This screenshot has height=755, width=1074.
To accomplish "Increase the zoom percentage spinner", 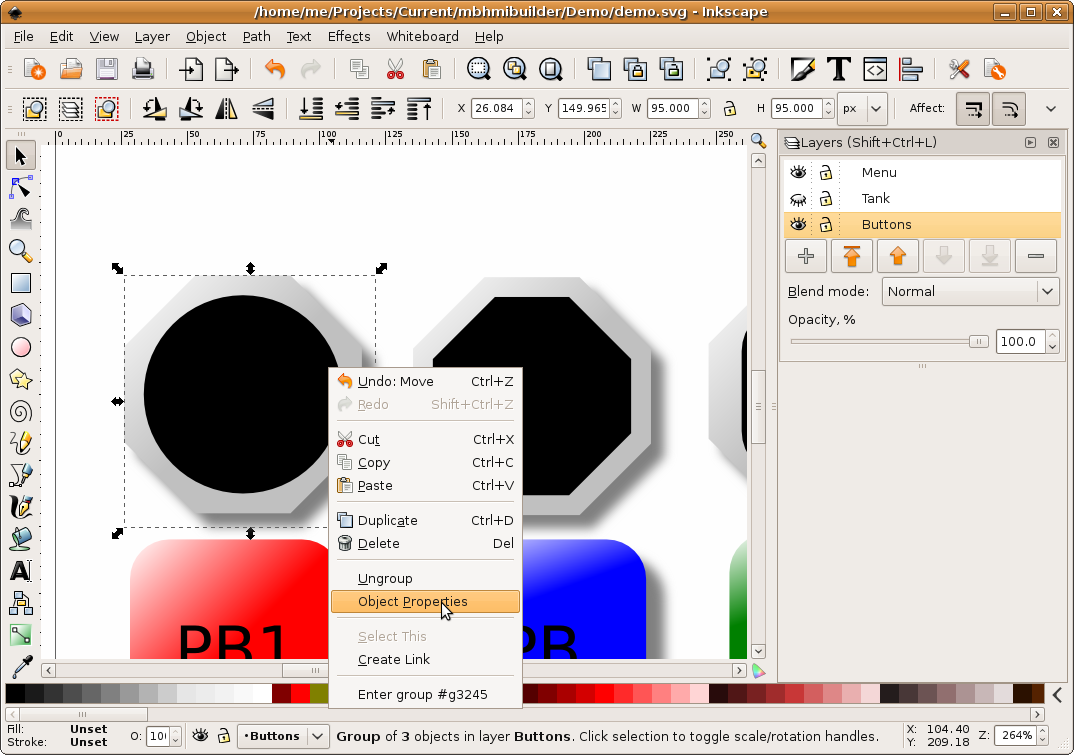I will 1042,731.
